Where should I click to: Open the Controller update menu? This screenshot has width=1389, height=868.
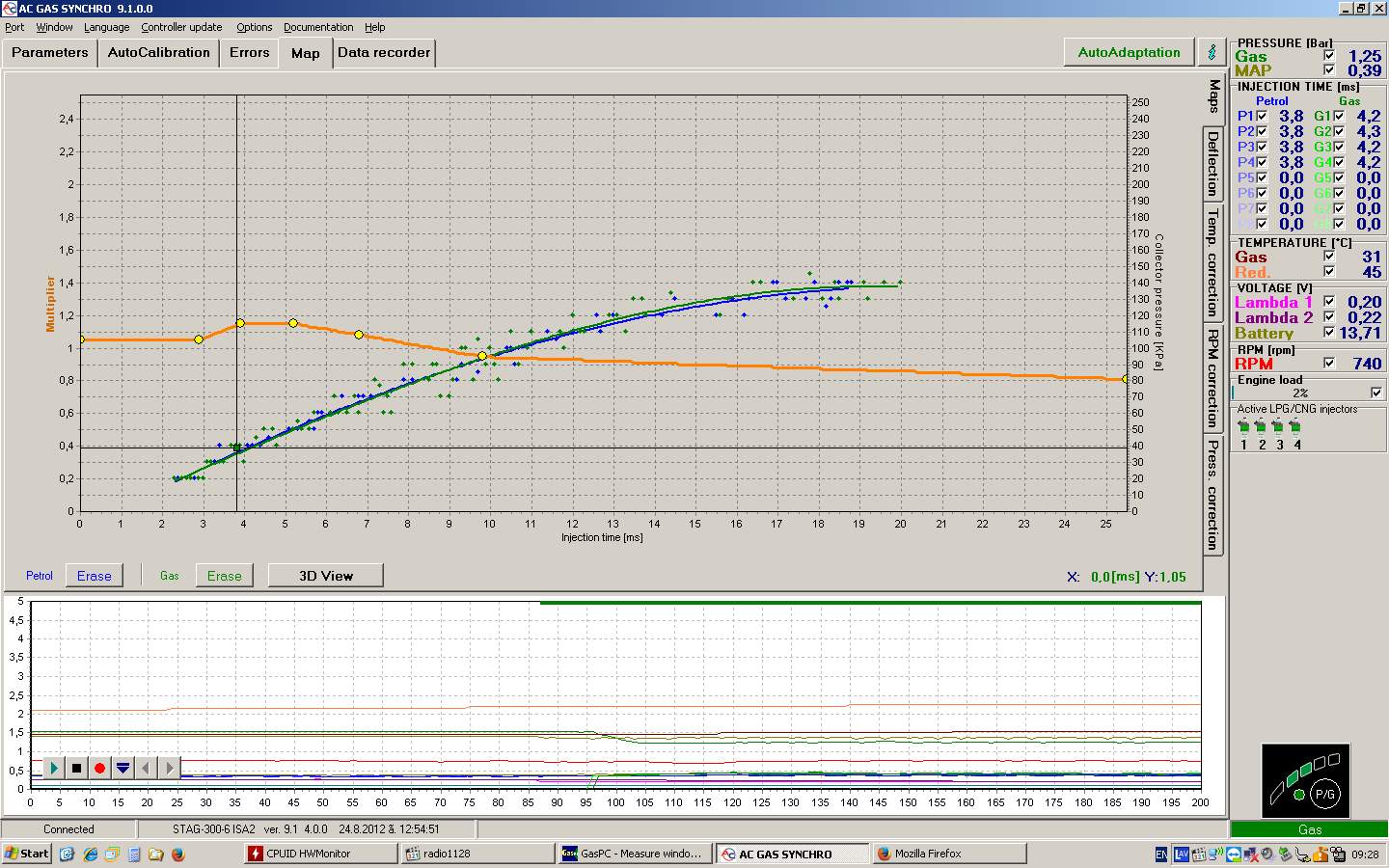(181, 27)
